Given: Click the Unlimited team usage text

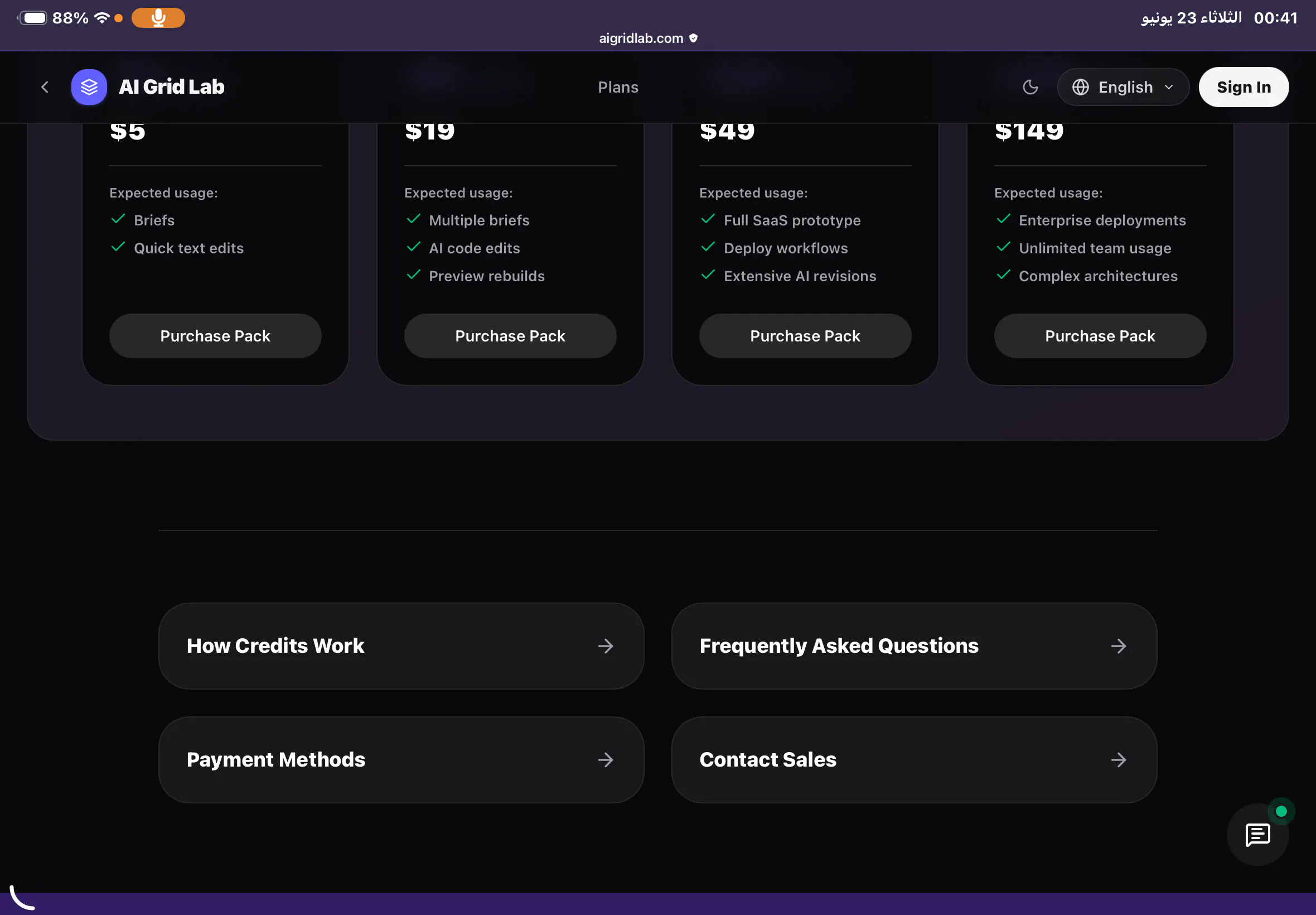Looking at the screenshot, I should tap(1095, 248).
